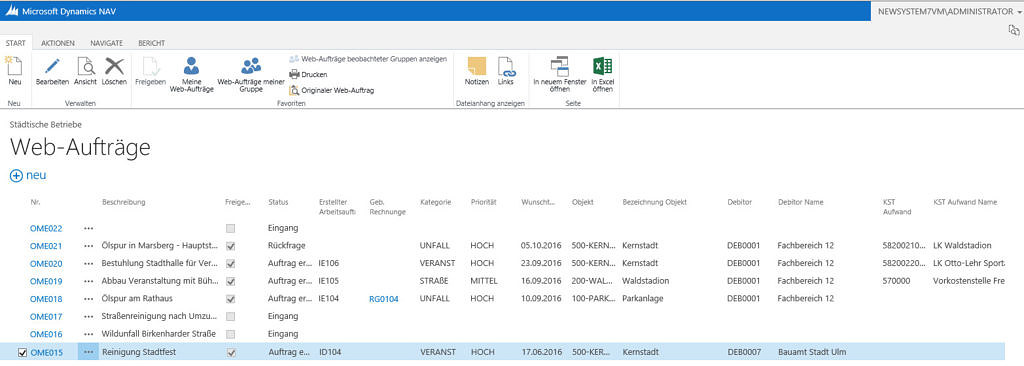Switch to the AKTIONEN ribbon tab
The image size is (1024, 366).
pyautogui.click(x=57, y=43)
